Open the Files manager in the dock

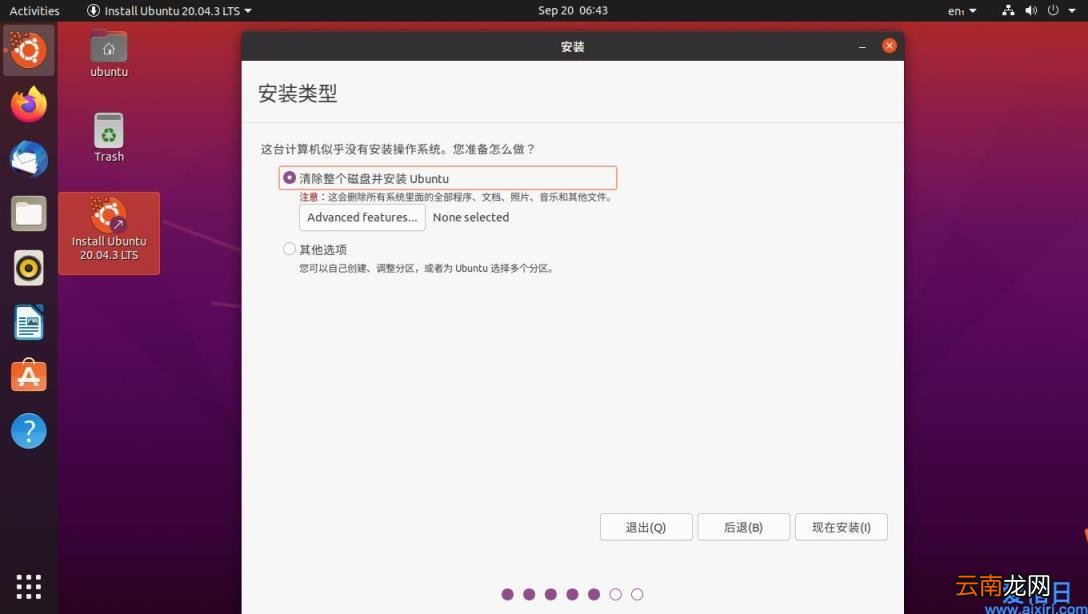(28, 213)
